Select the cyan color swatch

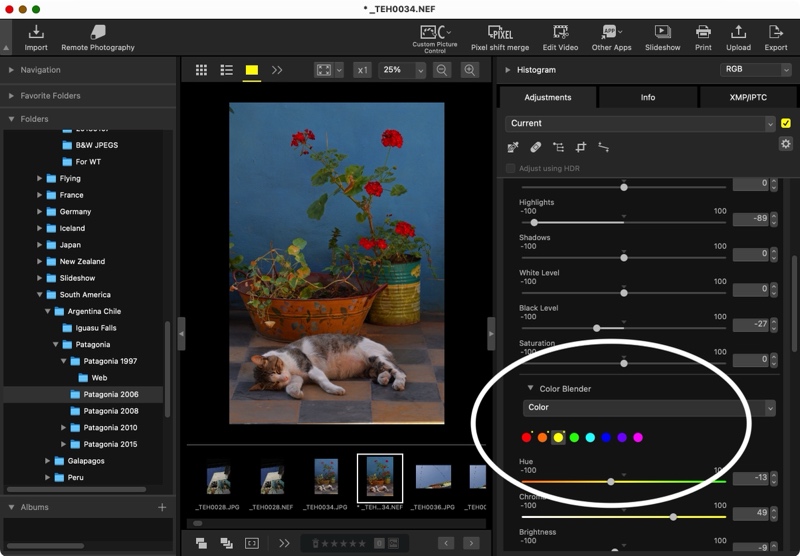(x=590, y=437)
